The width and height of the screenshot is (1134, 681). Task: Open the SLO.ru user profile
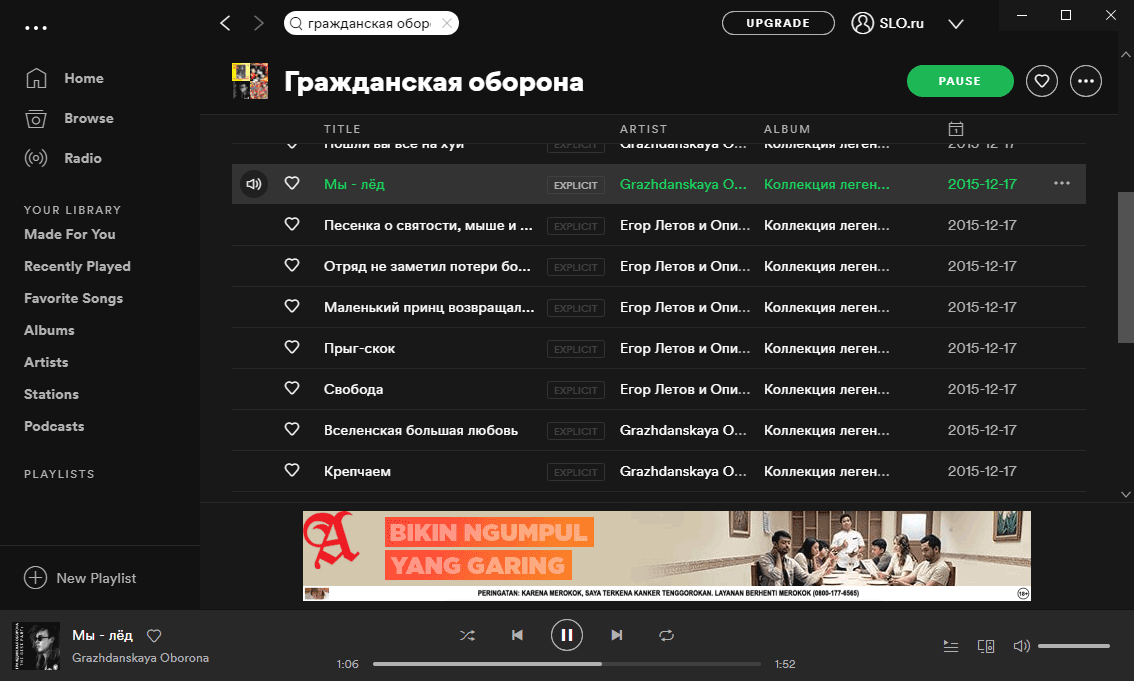click(x=887, y=23)
